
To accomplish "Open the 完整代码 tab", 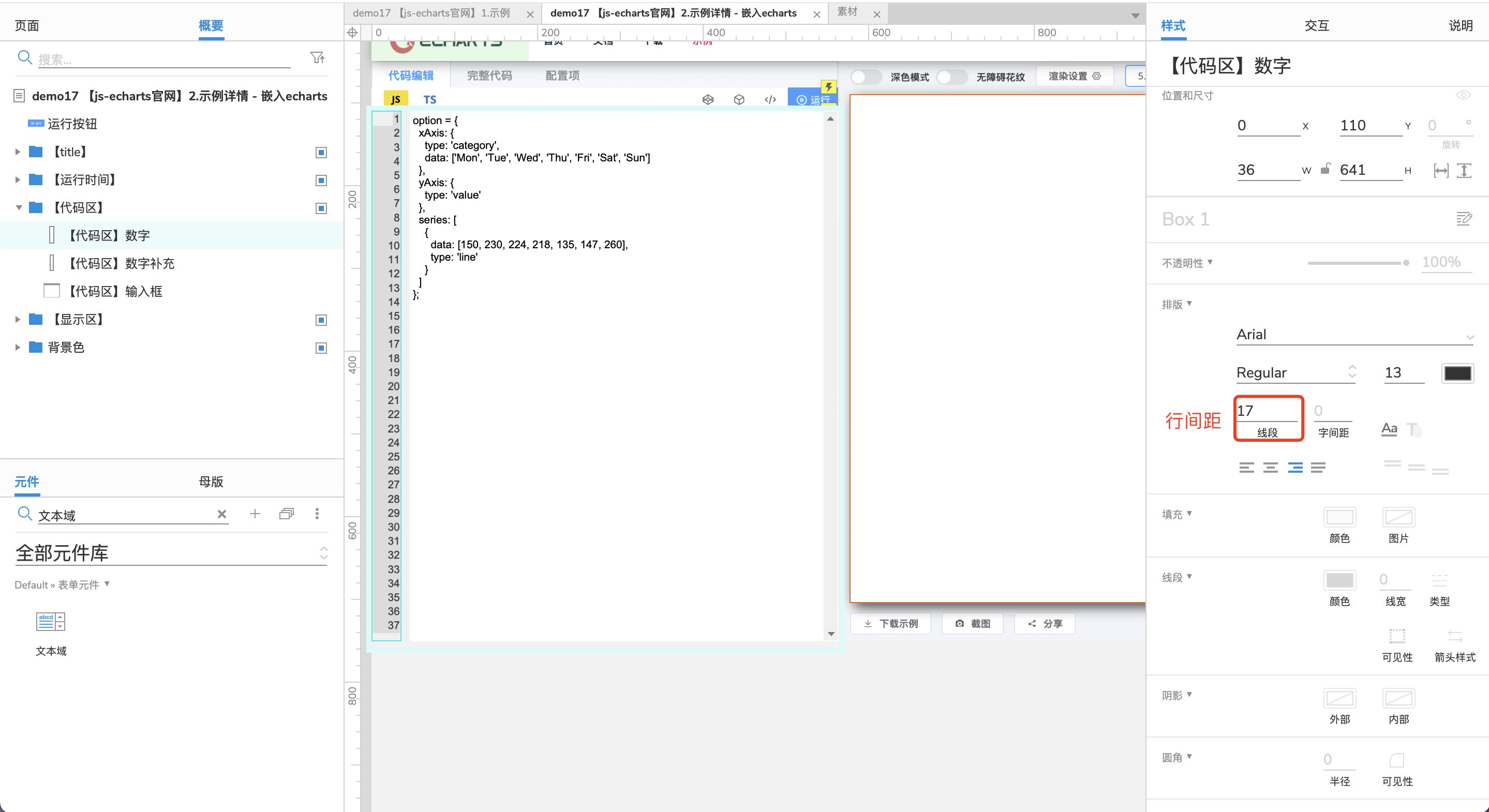I will coord(489,76).
